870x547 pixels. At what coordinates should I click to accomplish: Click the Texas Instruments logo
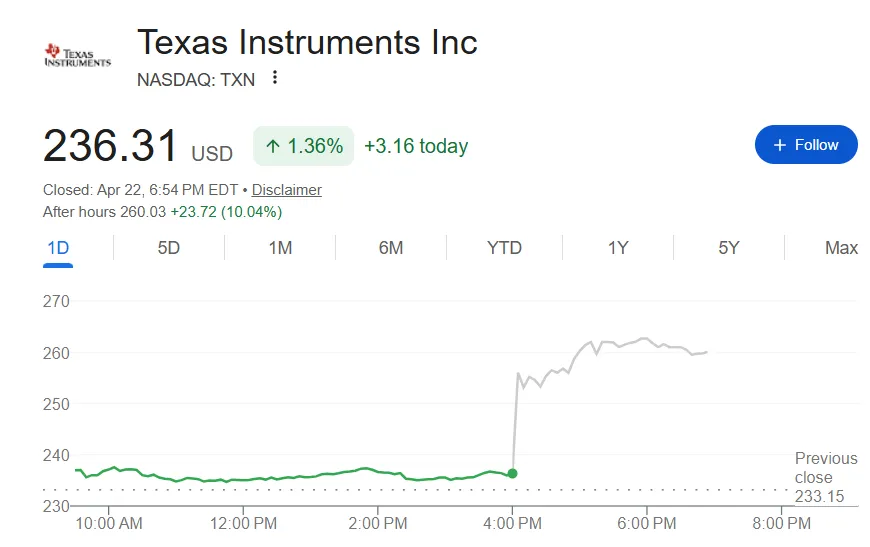point(77,56)
